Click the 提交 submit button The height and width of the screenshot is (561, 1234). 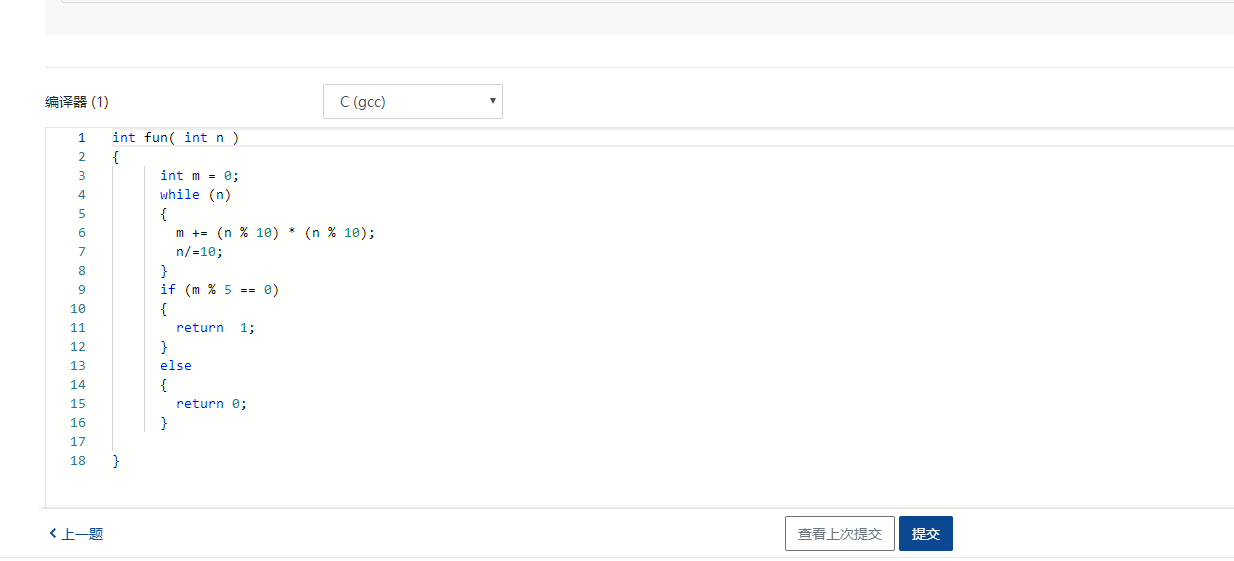(x=925, y=534)
